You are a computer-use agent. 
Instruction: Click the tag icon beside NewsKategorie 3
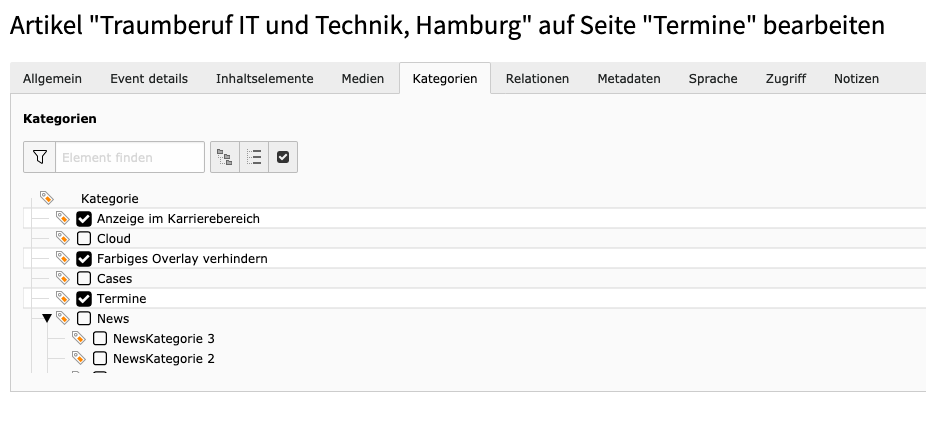click(x=79, y=338)
